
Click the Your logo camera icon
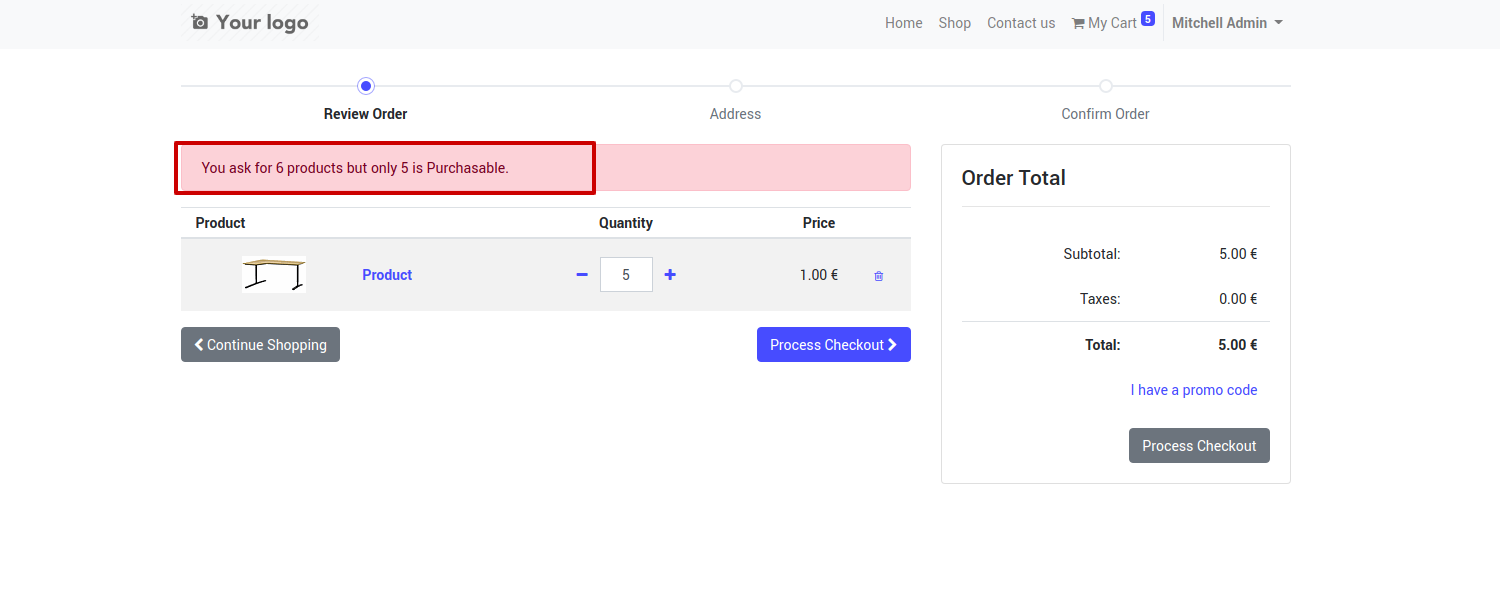pos(199,22)
